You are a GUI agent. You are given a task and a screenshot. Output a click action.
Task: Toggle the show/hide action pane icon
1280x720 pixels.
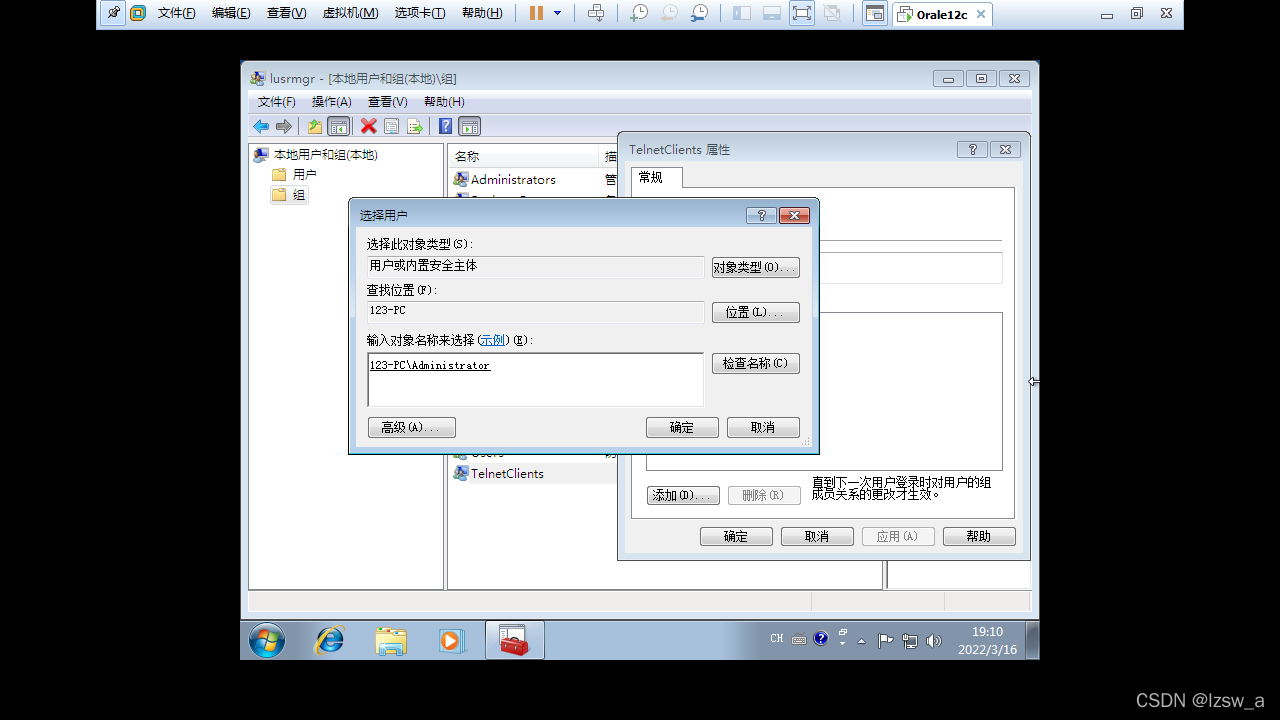tap(470, 126)
